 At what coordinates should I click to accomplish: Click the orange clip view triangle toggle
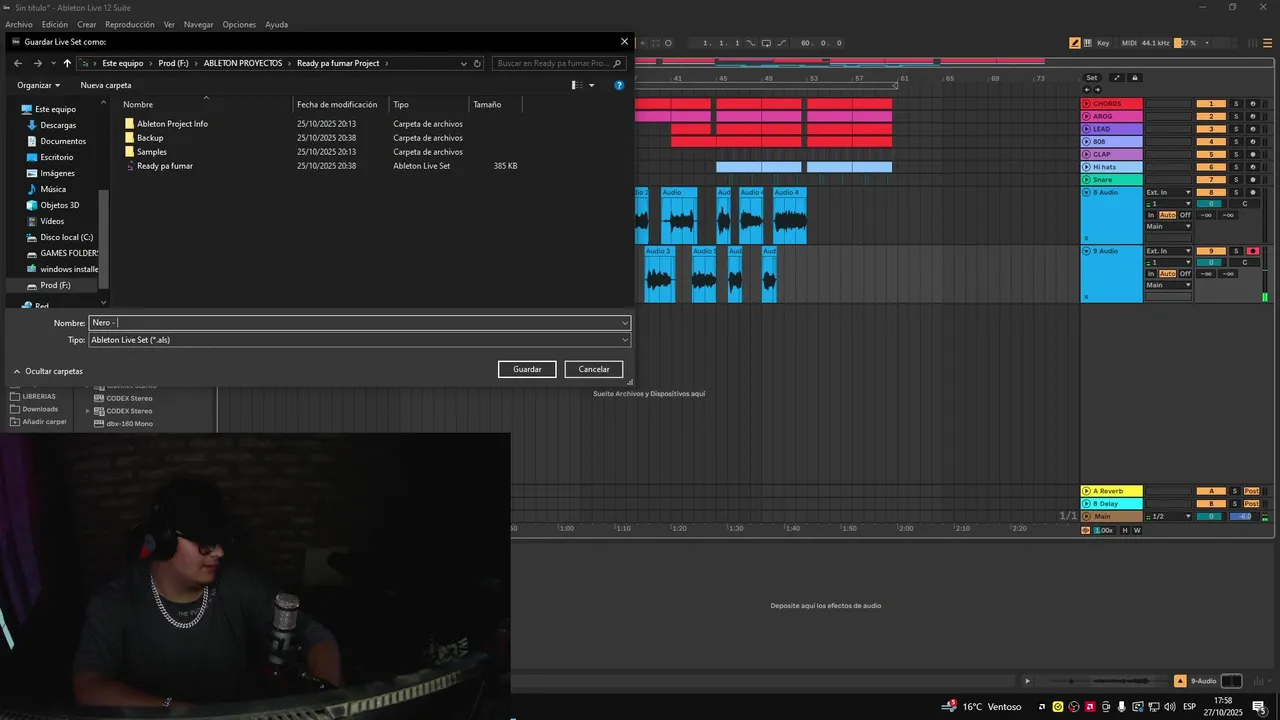click(1180, 681)
